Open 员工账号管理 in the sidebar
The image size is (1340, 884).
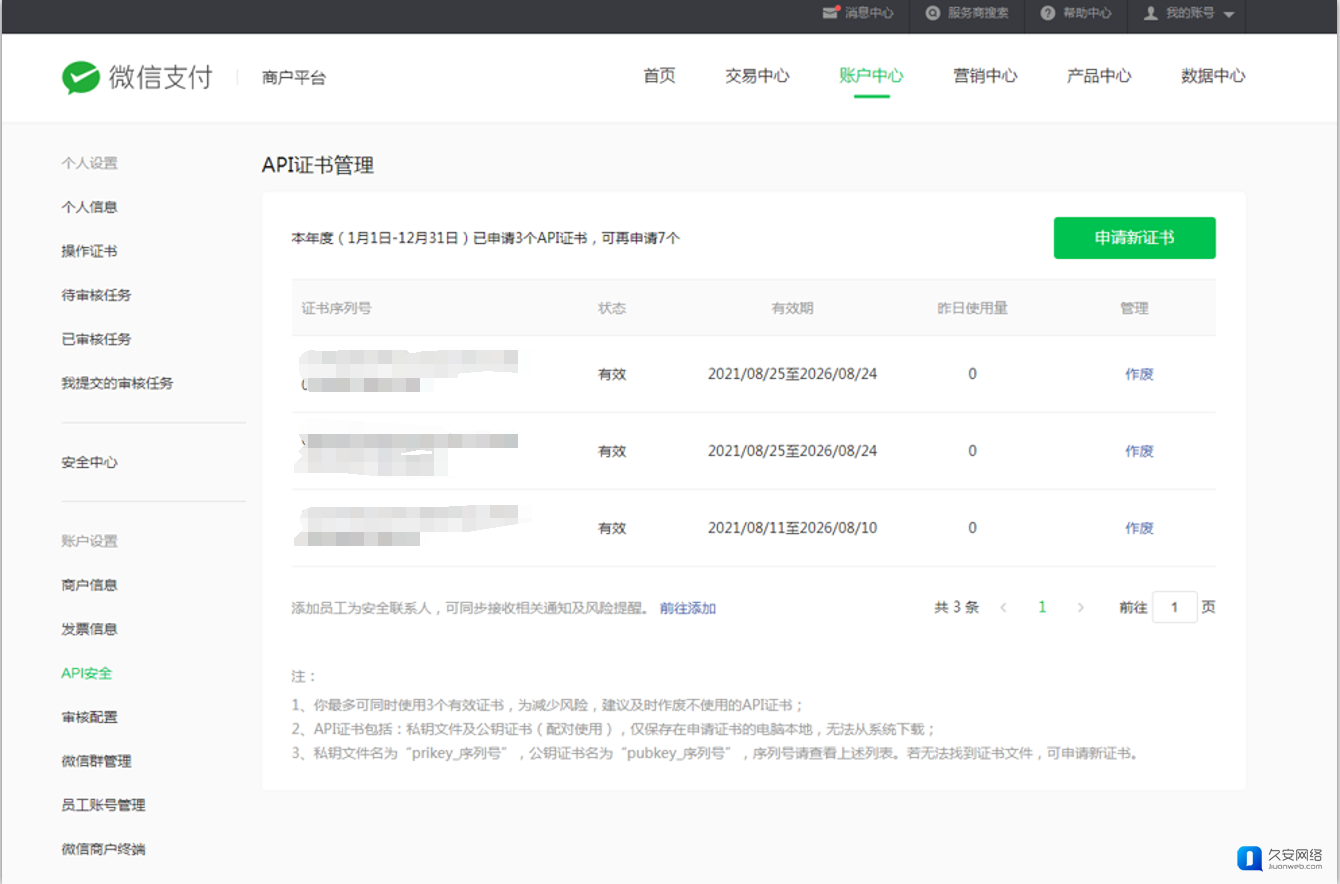tap(103, 805)
